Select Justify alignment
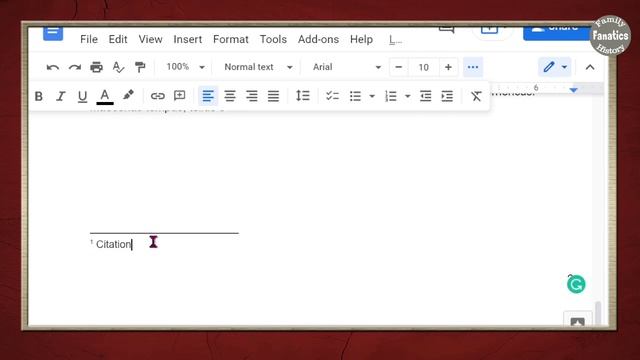The width and height of the screenshot is (640, 360). coord(273,96)
